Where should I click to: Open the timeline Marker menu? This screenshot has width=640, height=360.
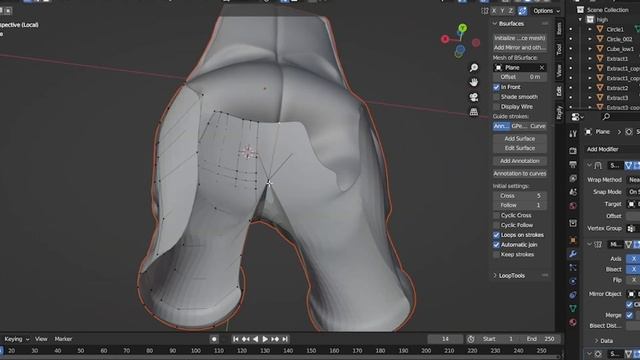(x=63, y=339)
